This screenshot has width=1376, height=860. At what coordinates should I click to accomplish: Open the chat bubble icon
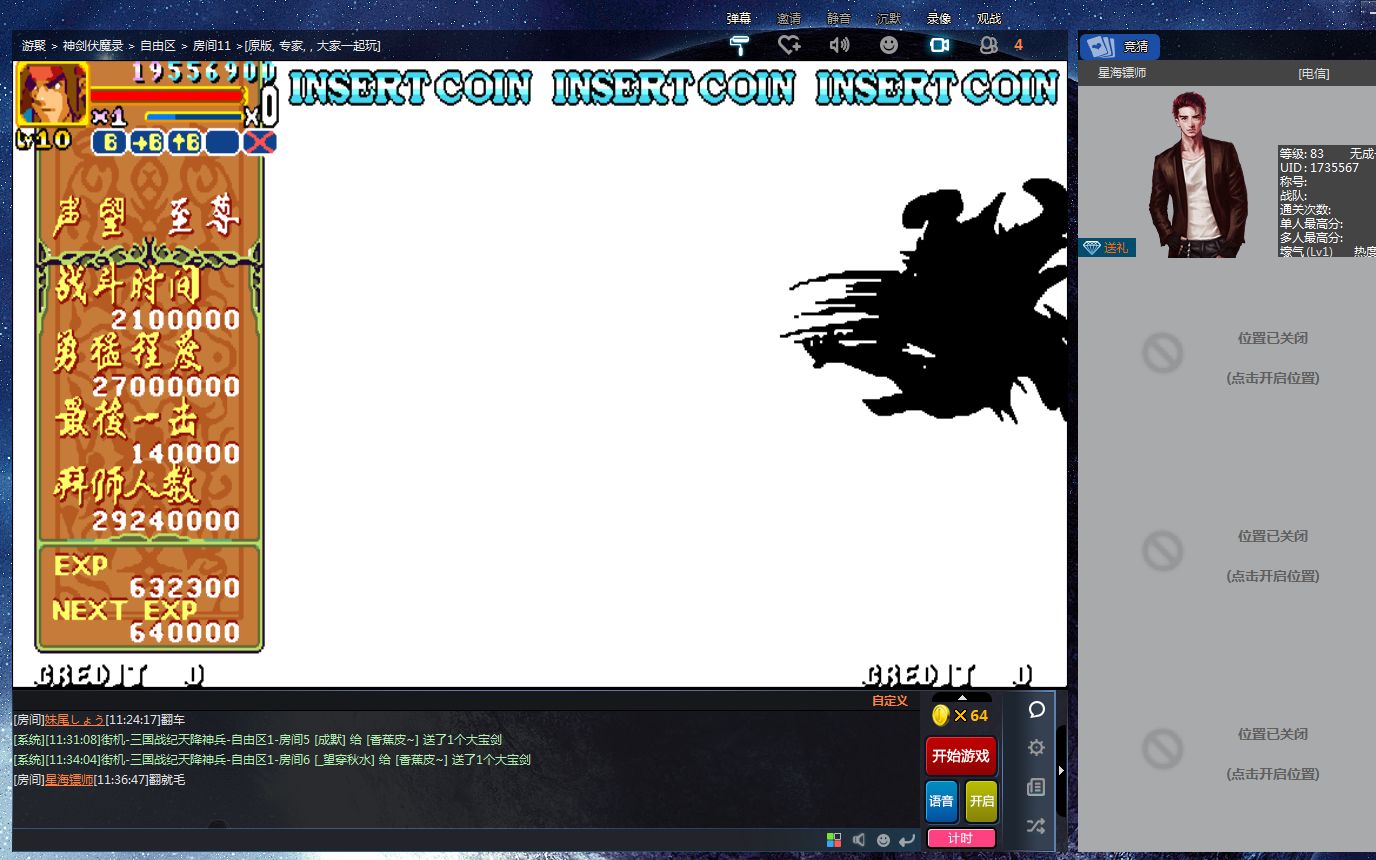click(1036, 710)
